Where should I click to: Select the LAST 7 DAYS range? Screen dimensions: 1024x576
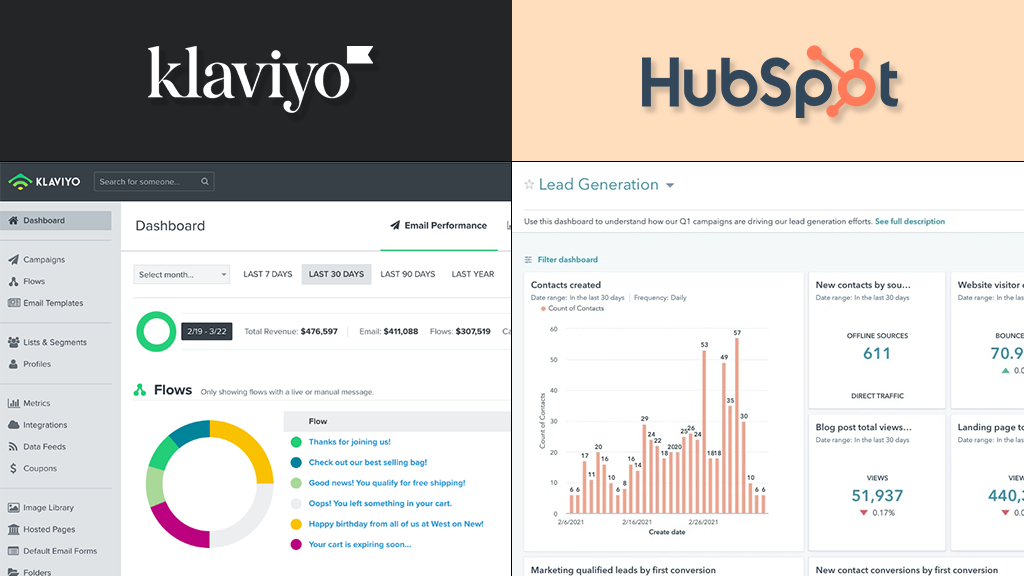click(268, 274)
